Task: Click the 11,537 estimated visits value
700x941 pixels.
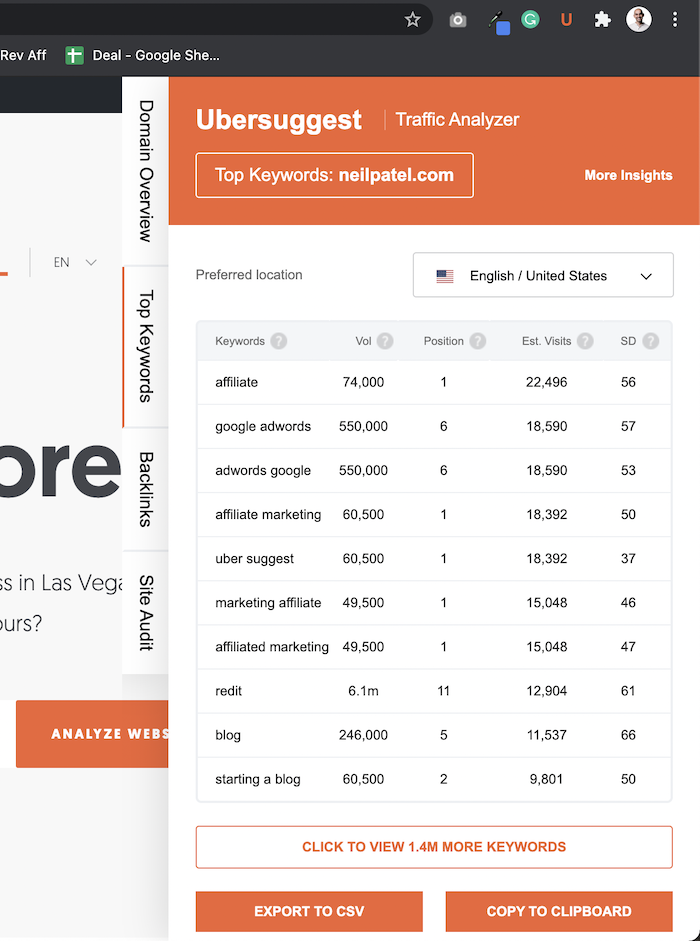Action: coord(546,735)
